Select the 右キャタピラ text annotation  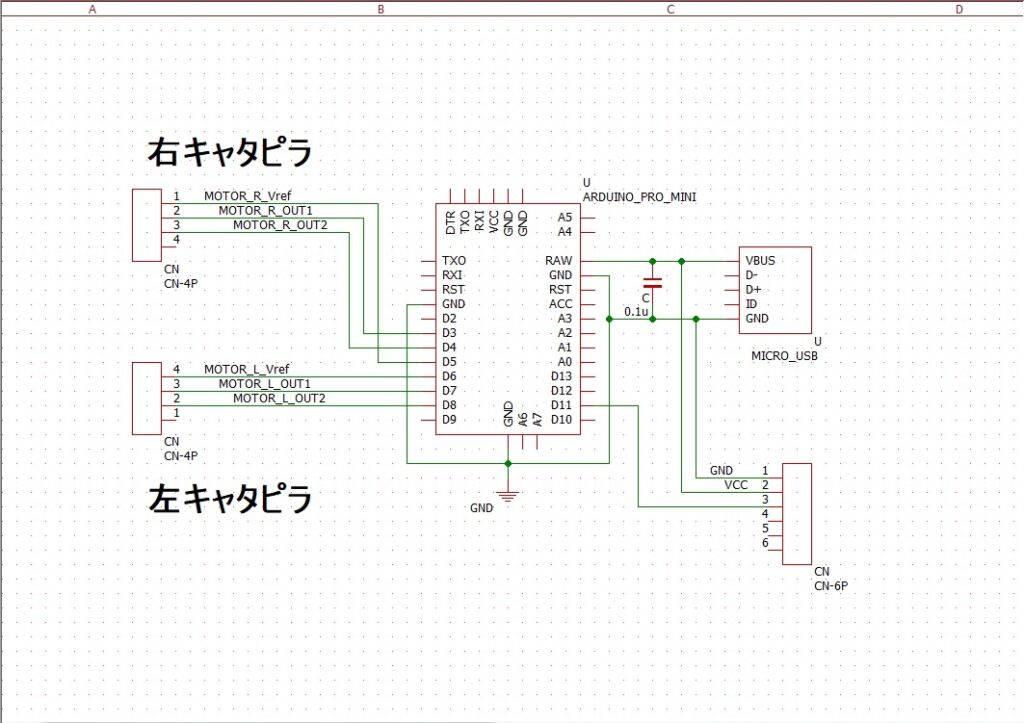229,153
